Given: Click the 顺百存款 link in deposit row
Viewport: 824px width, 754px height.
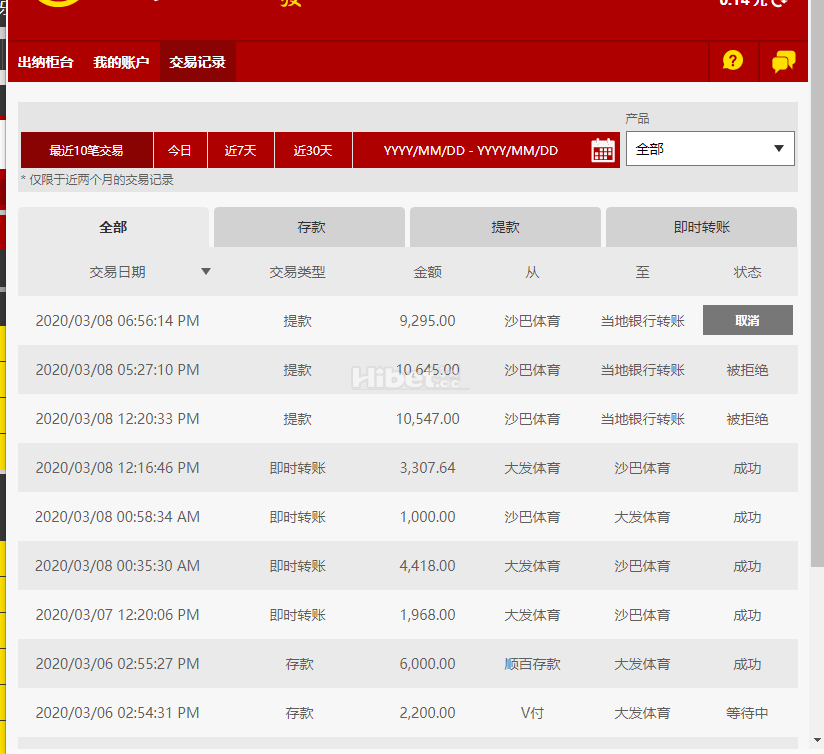Looking at the screenshot, I should click(532, 664).
